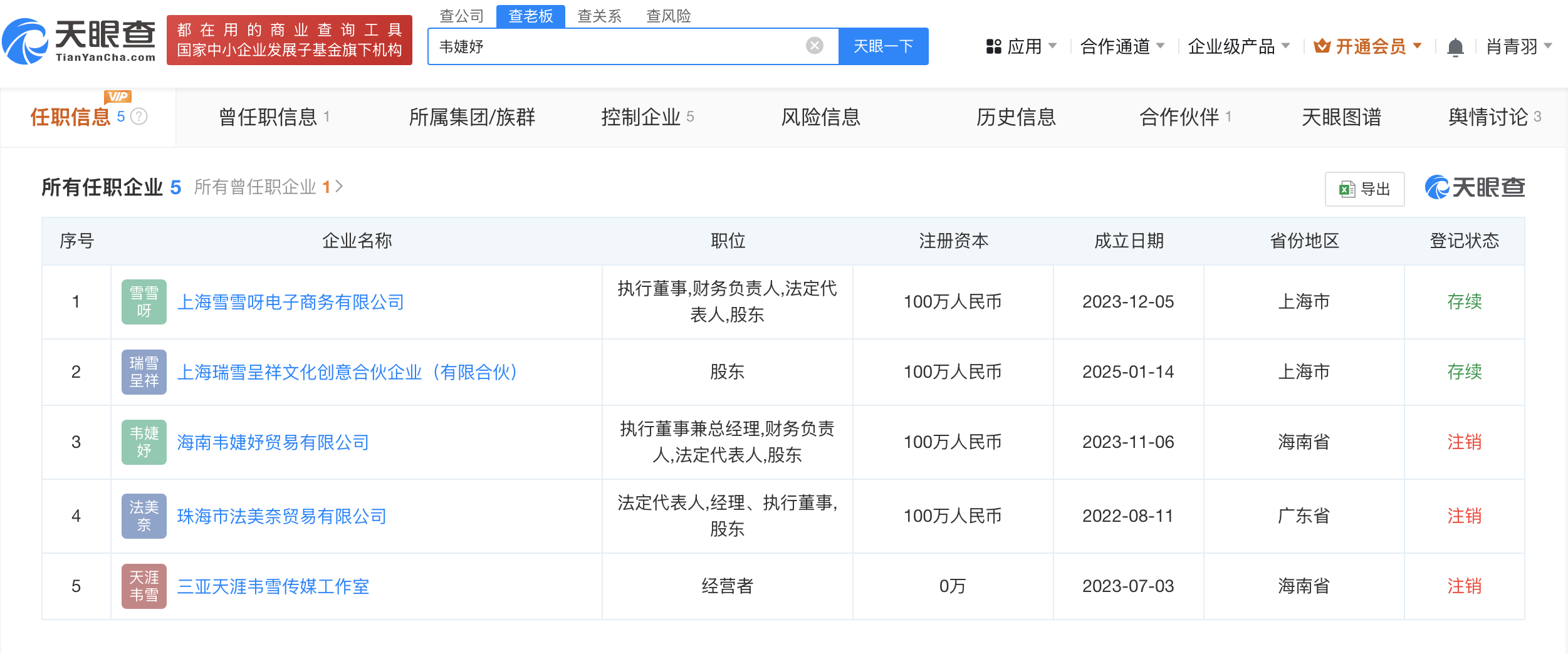Click 职位 column header
The height and width of the screenshot is (654, 1568).
tap(728, 241)
